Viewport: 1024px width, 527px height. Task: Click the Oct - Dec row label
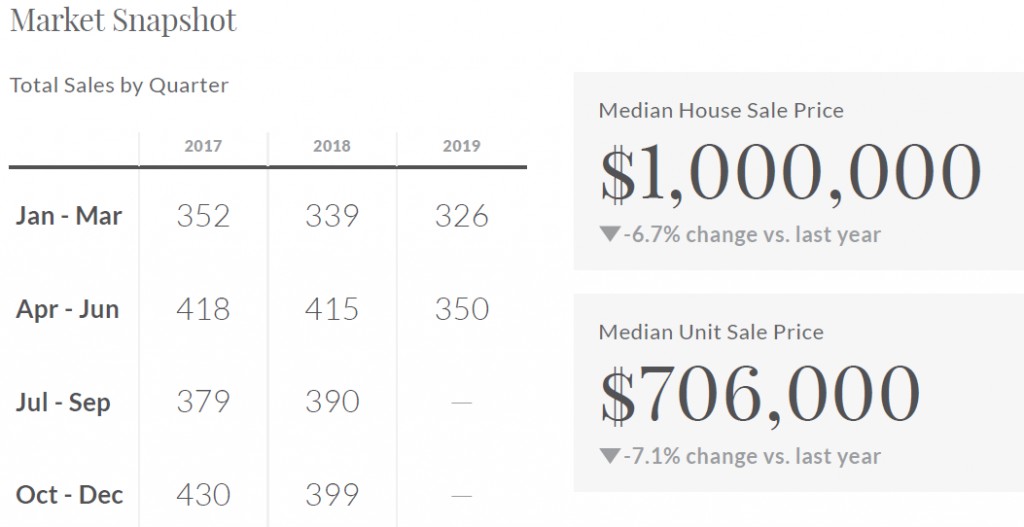click(69, 494)
